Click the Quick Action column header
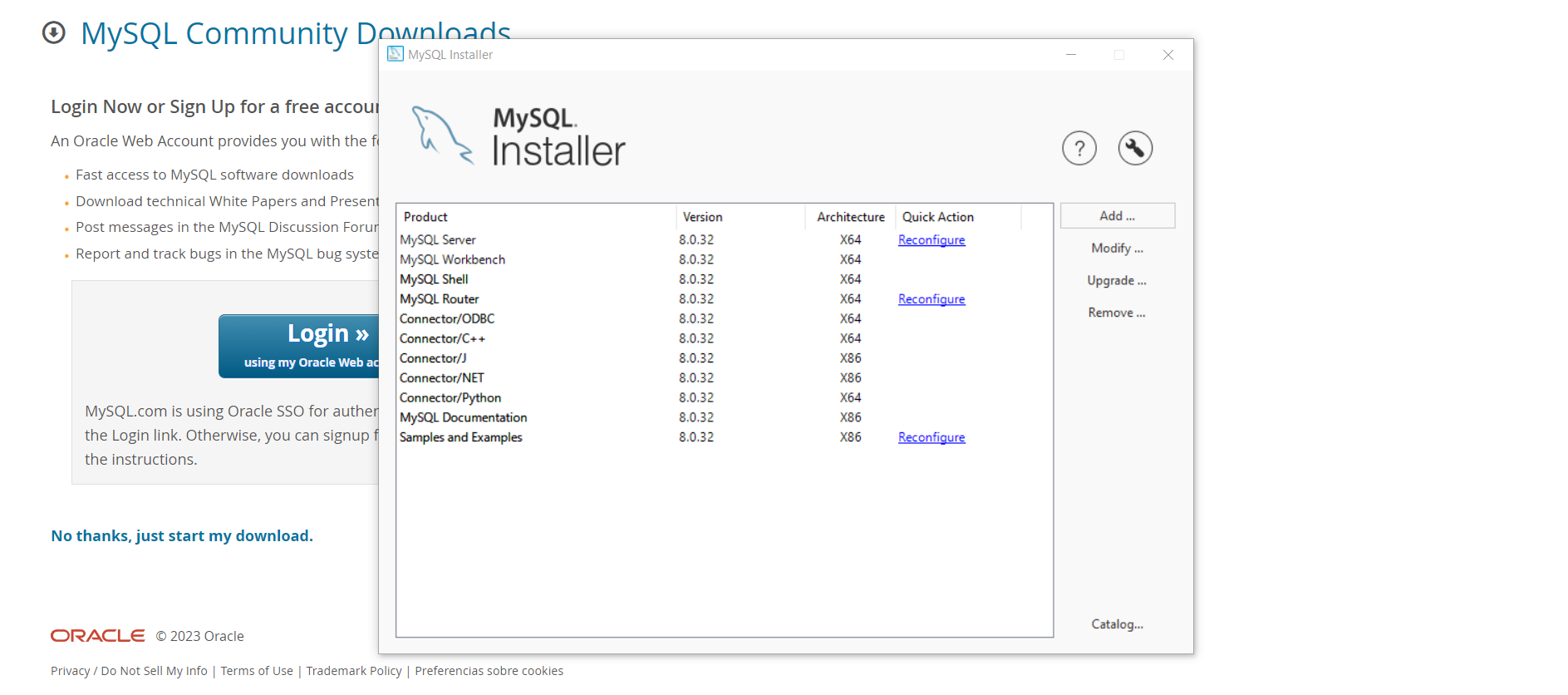Screen dimensions: 1568x695 (959, 217)
